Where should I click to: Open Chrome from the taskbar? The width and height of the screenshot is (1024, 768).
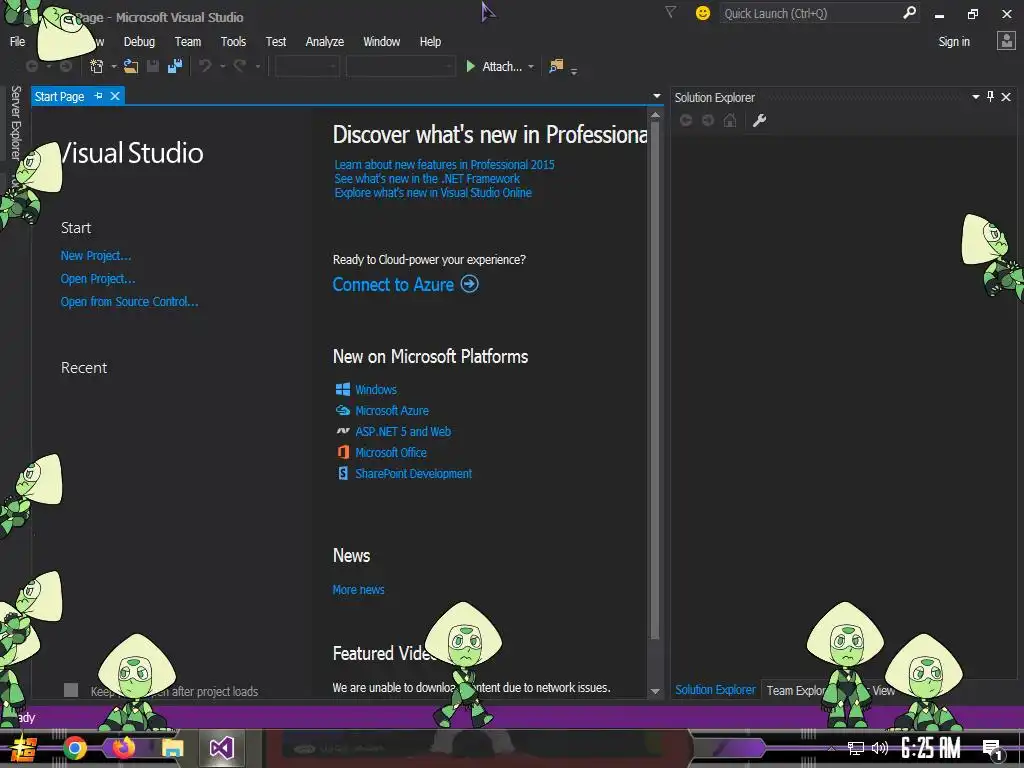(75, 748)
